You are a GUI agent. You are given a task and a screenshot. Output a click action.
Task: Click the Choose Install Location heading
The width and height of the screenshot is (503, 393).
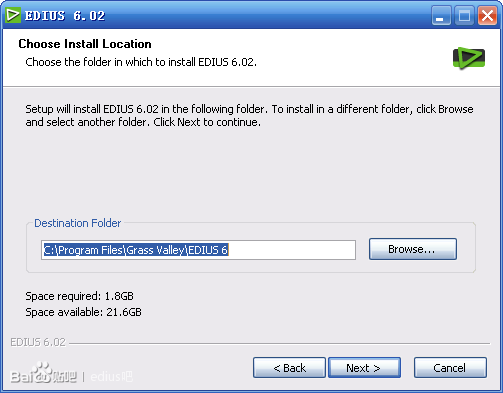85,44
